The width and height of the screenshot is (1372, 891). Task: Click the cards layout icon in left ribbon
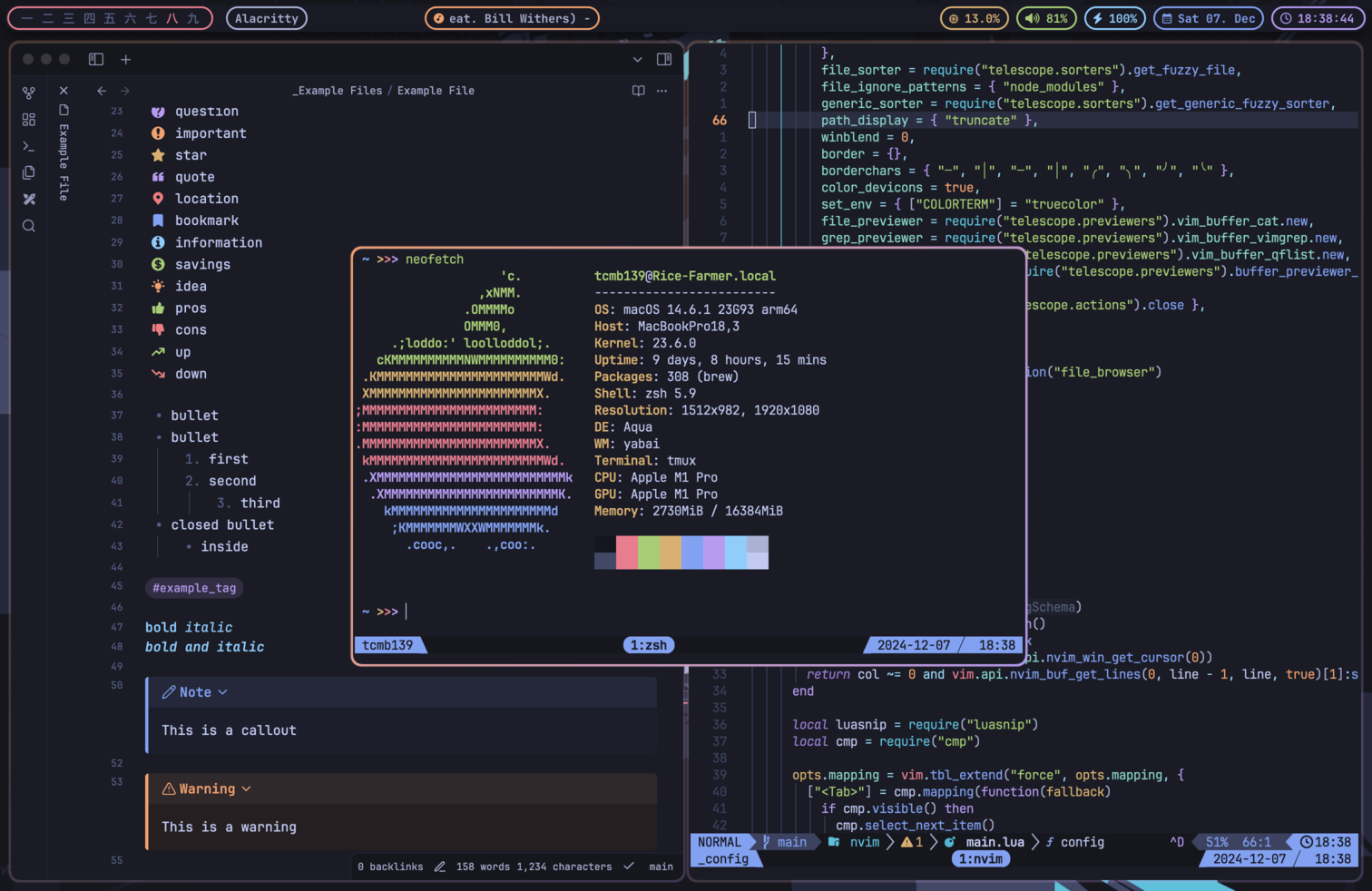pos(28,119)
